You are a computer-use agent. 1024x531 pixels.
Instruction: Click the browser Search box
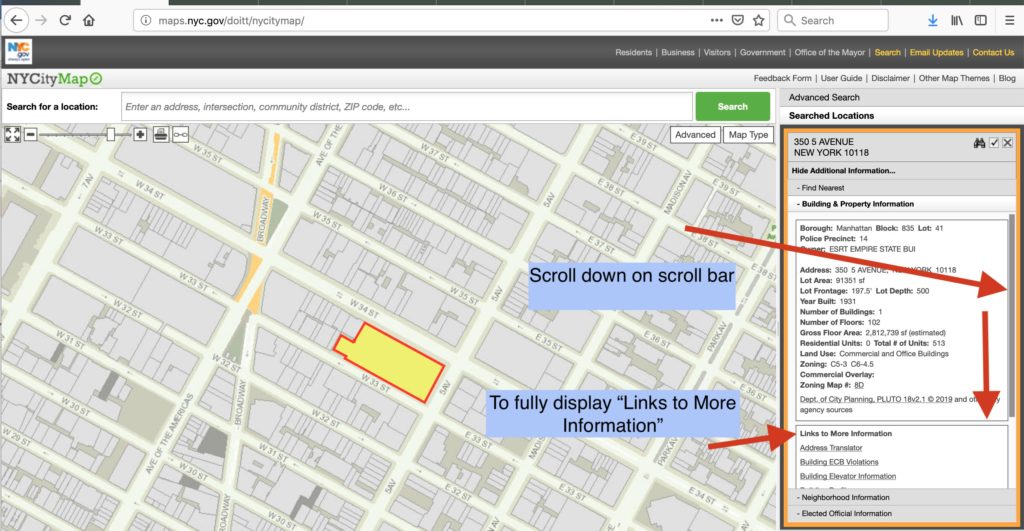[x=833, y=20]
